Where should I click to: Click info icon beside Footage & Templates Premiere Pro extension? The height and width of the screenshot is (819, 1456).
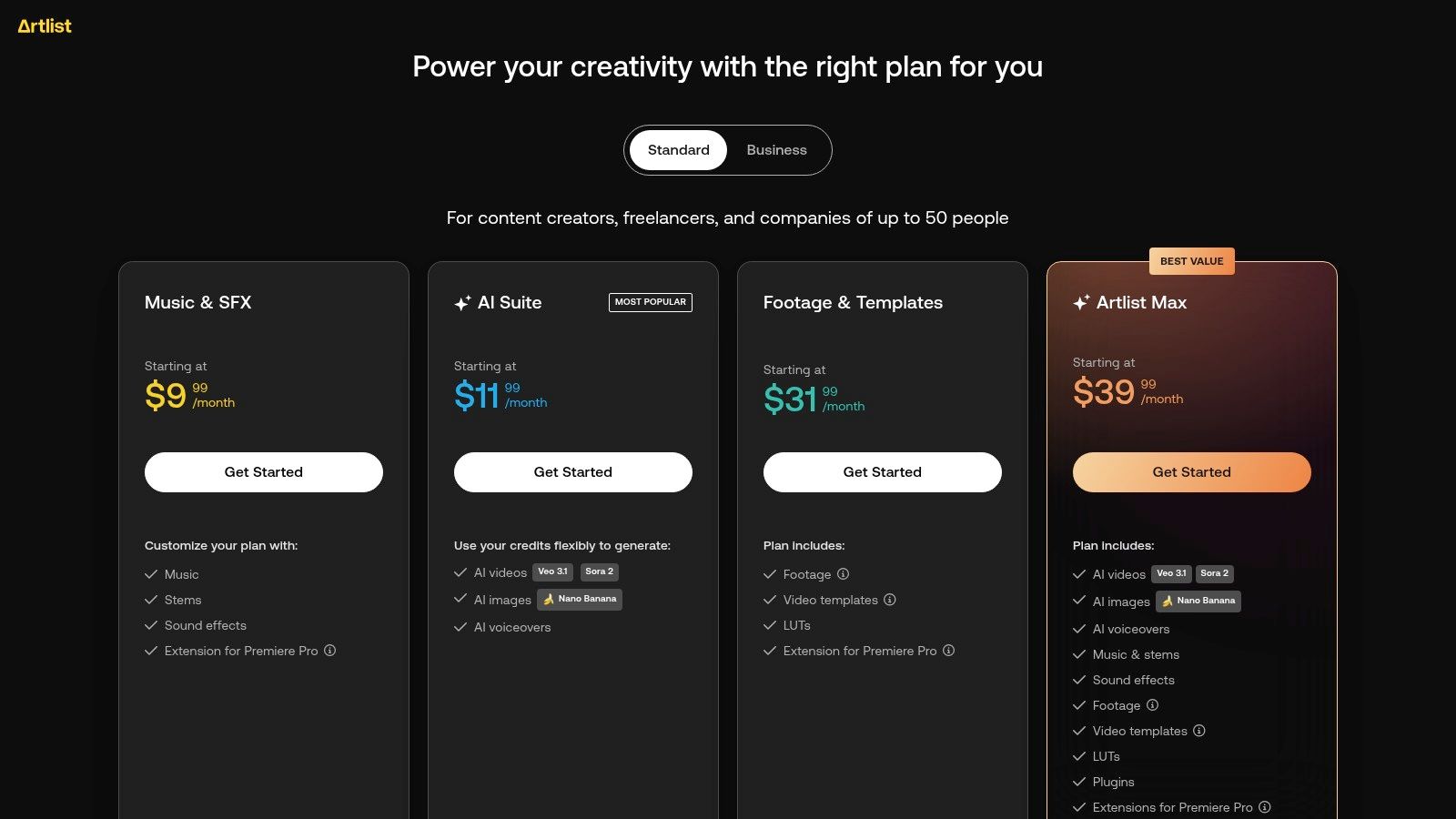[949, 651]
